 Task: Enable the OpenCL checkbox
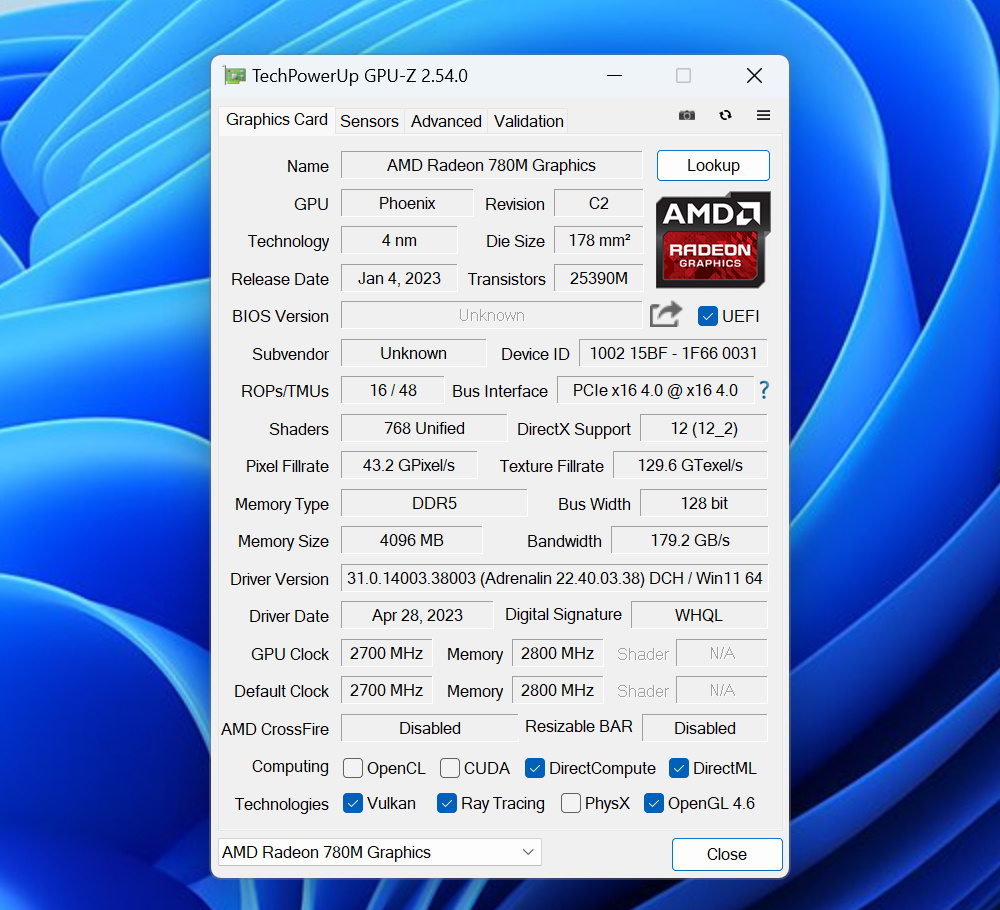[353, 768]
